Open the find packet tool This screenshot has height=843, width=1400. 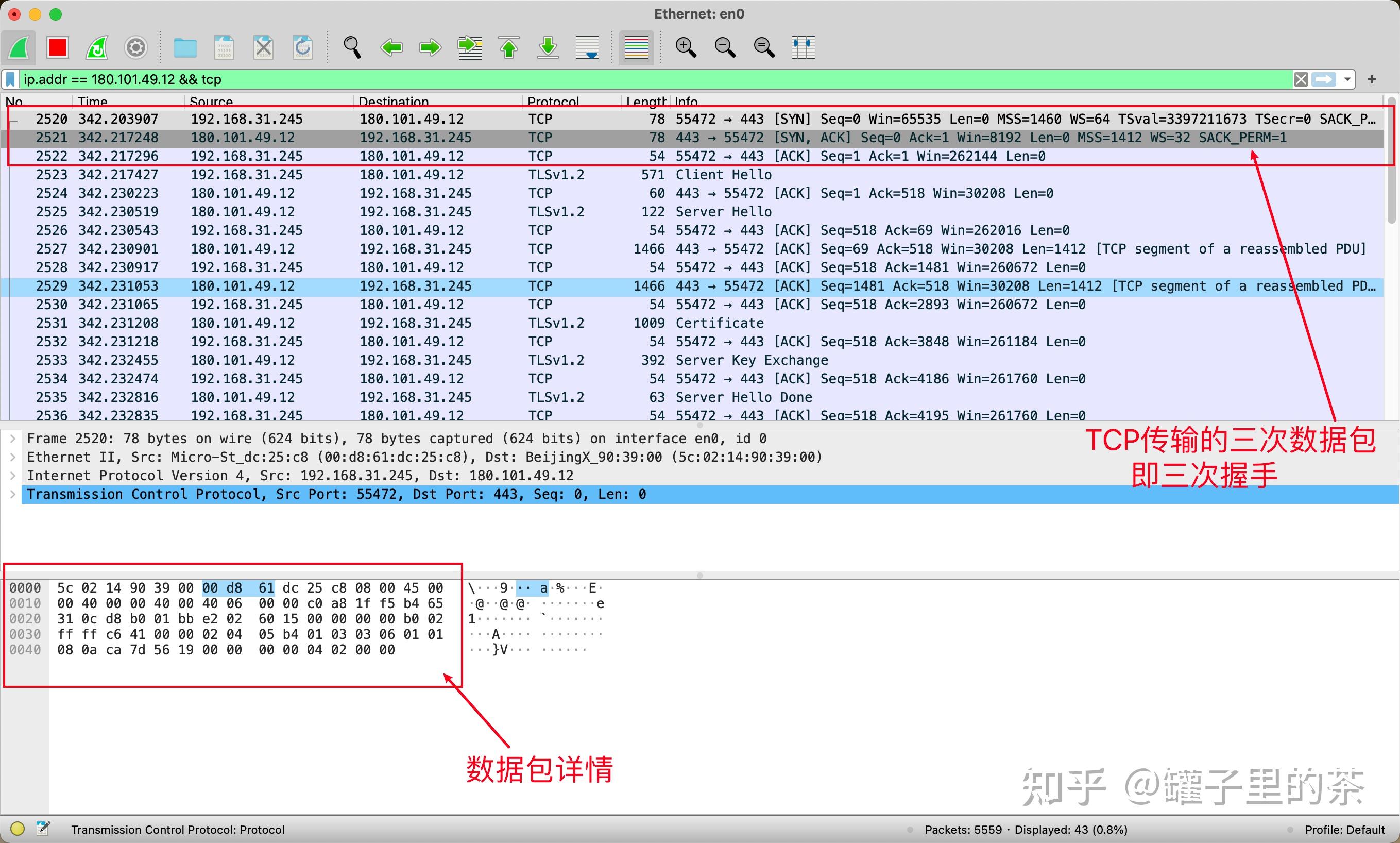352,47
